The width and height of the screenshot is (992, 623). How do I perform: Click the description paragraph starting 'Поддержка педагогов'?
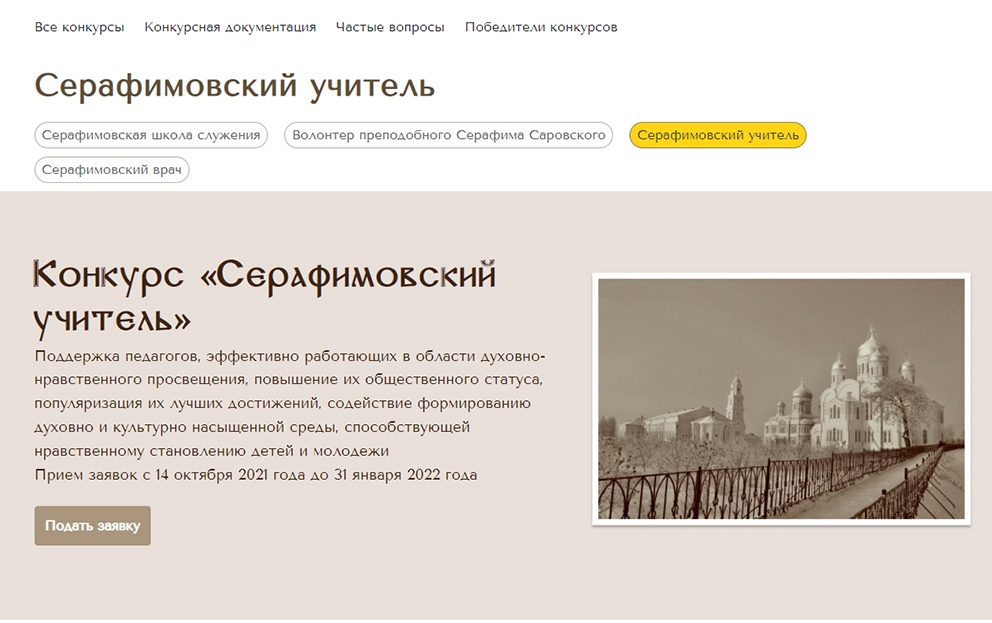(x=290, y=404)
